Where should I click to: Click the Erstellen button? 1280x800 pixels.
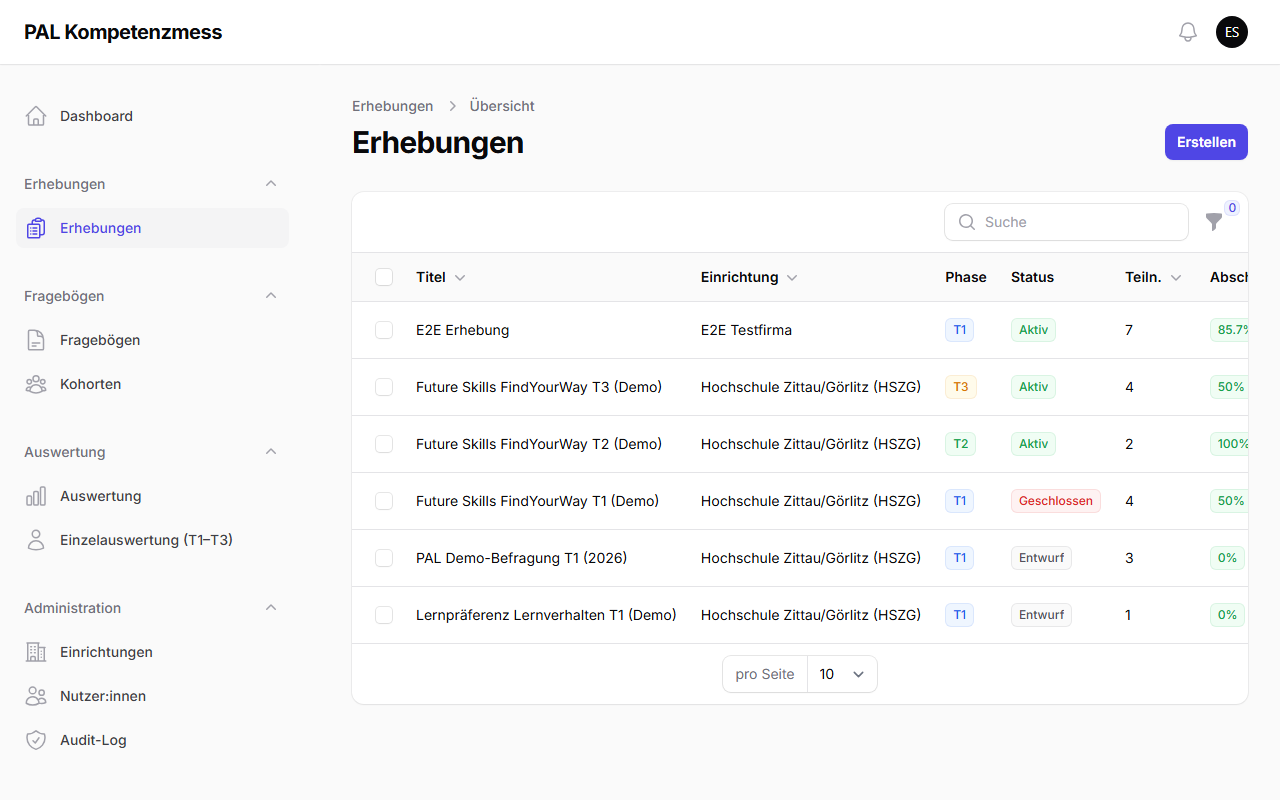click(1206, 142)
